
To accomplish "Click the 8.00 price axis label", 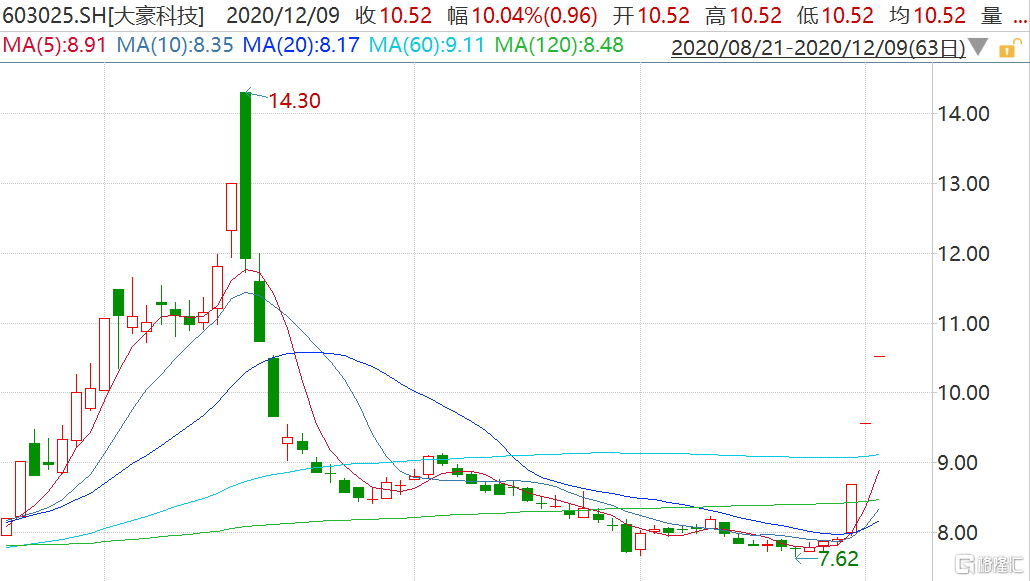I will (957, 533).
